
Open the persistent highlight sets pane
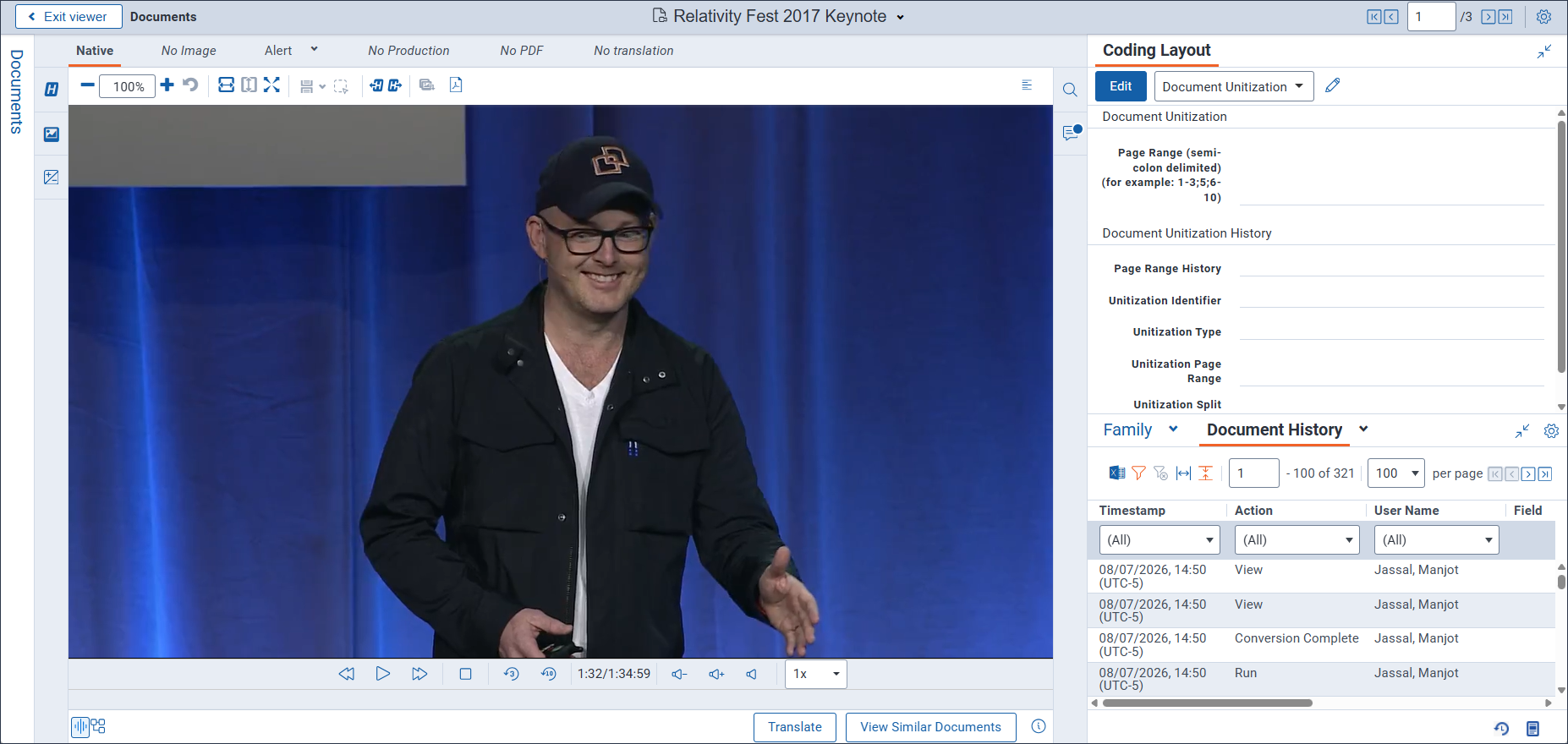tap(52, 90)
